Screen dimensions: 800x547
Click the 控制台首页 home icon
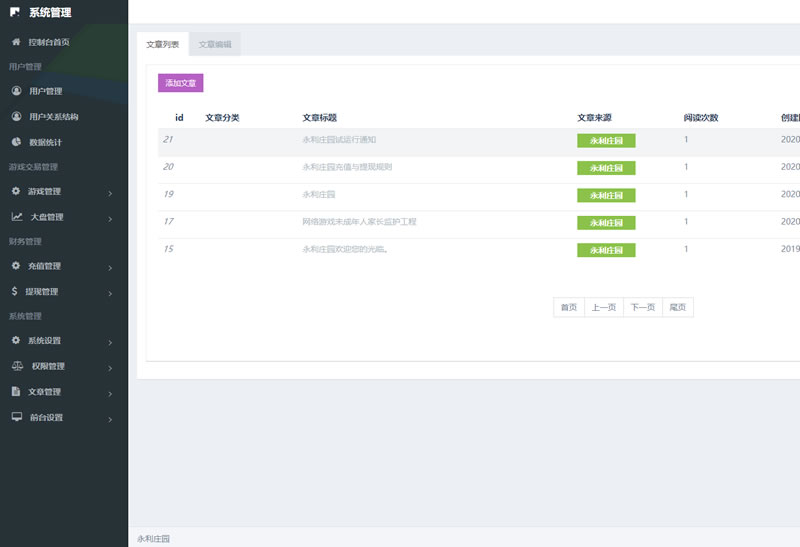(16, 42)
